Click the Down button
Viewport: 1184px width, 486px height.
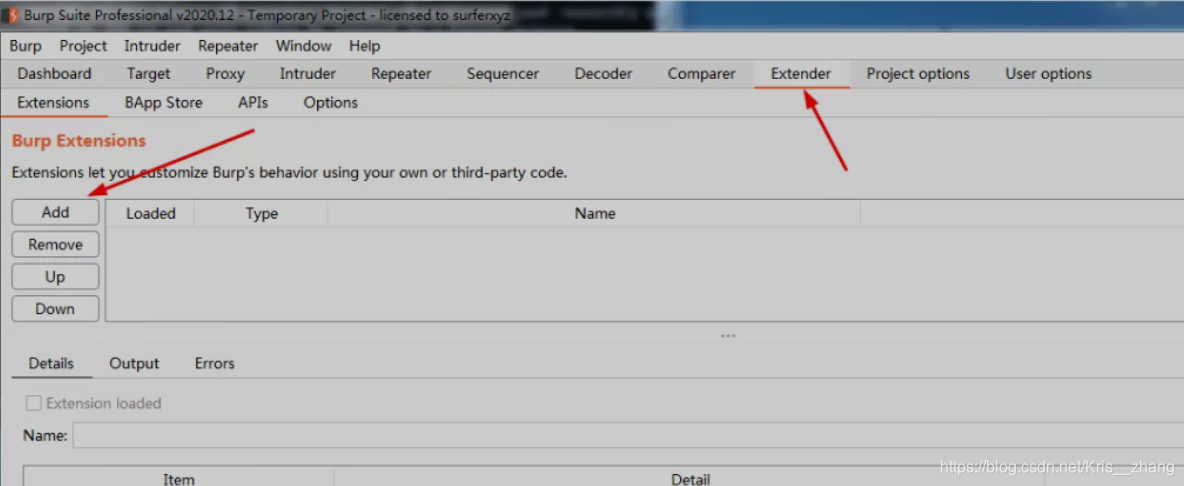coord(55,309)
